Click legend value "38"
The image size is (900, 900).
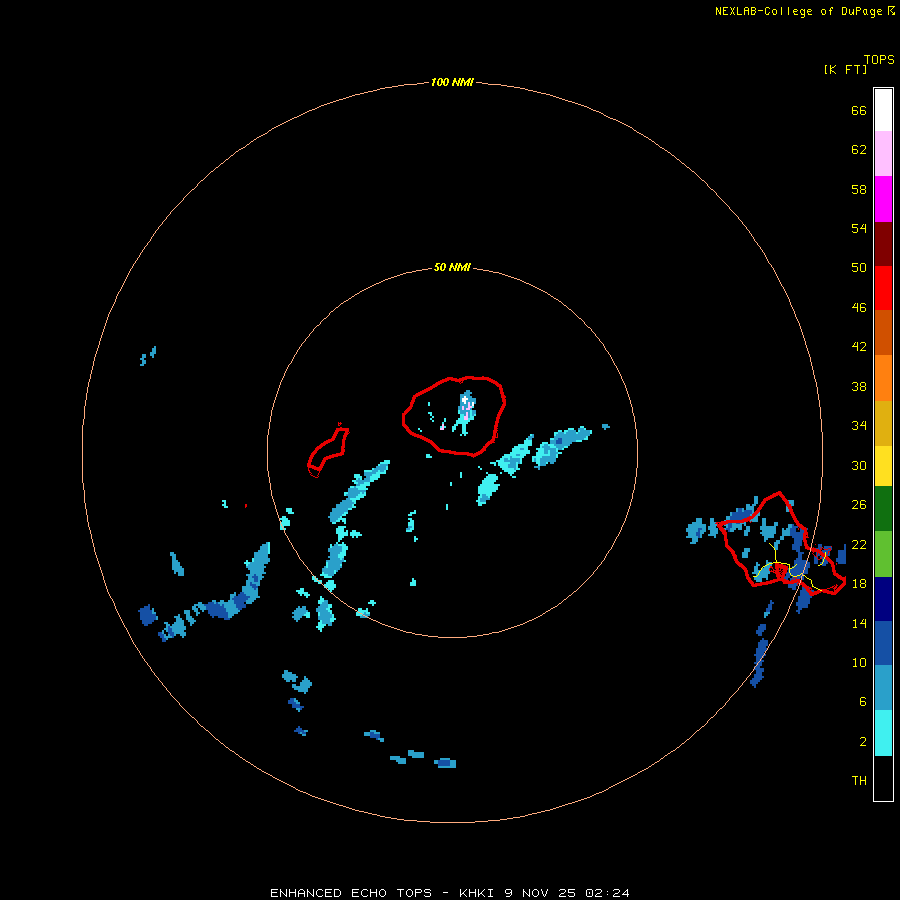click(859, 386)
